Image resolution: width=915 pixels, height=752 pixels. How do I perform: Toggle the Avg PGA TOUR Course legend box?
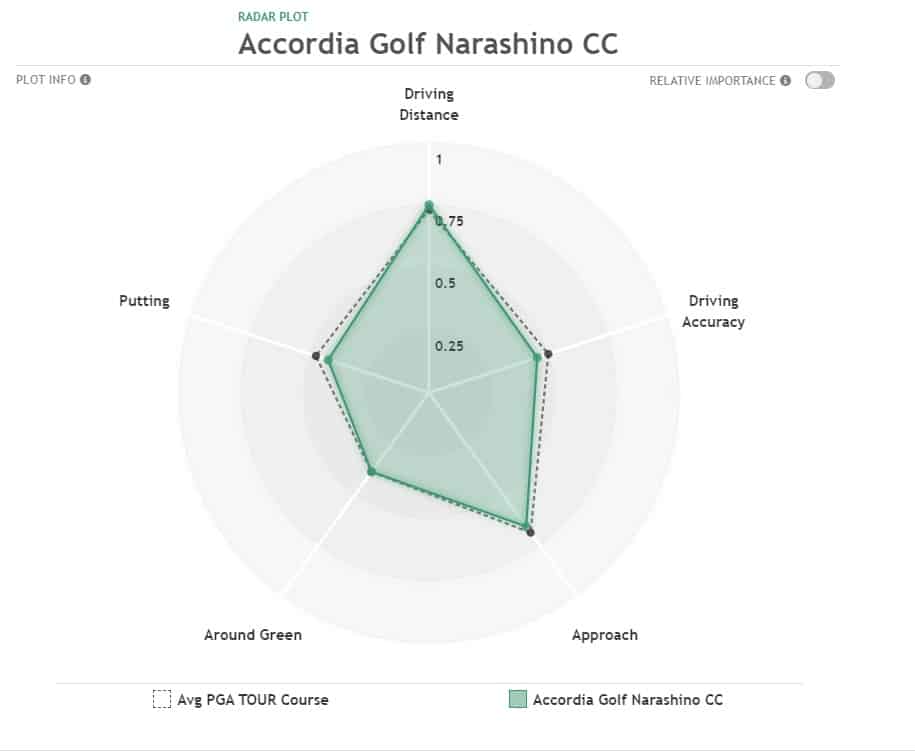pos(162,699)
